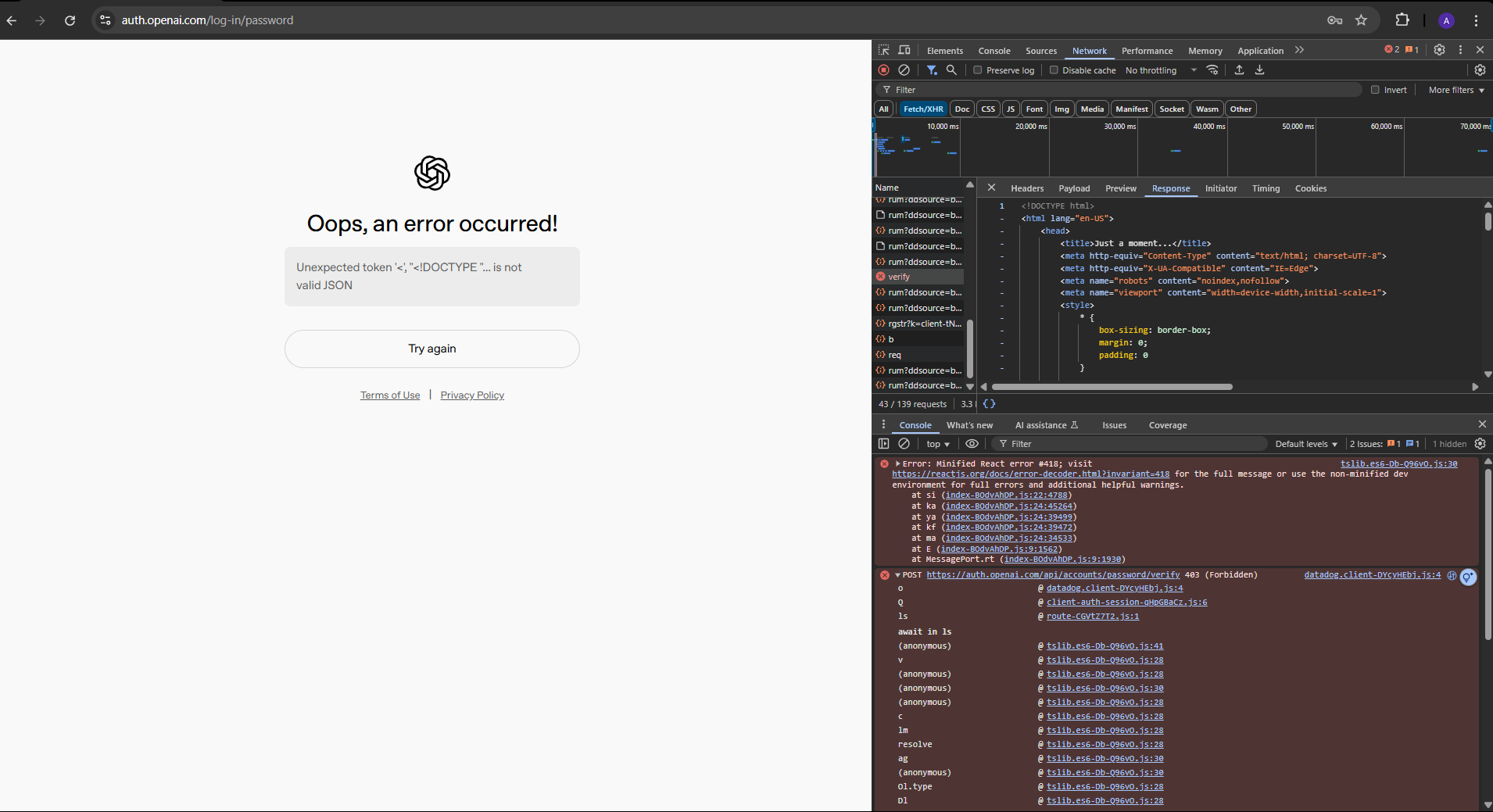Switch to the Issues drawer tab
This screenshot has width=1493, height=812.
(x=1115, y=425)
